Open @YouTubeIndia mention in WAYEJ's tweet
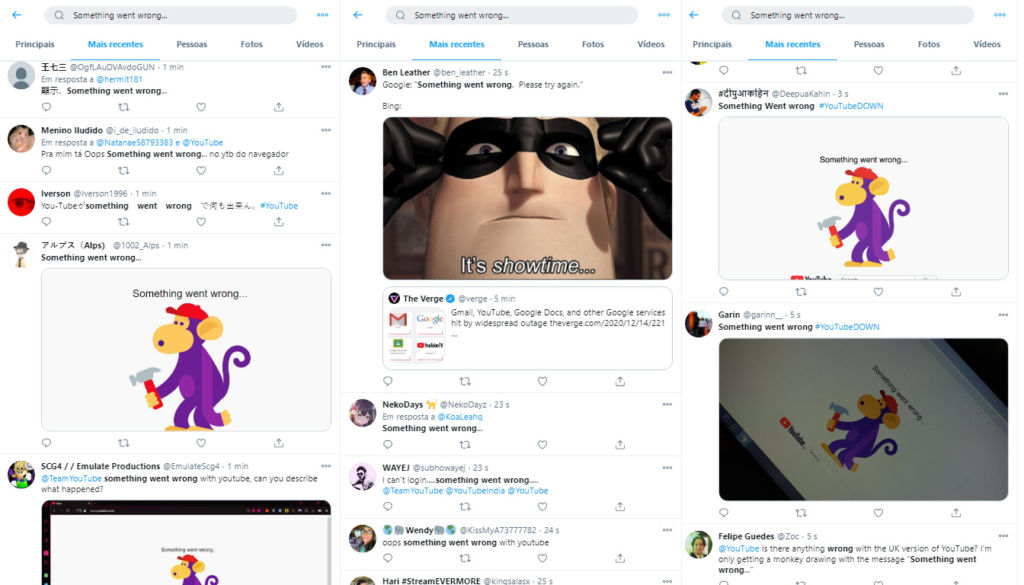Screen dimensions: 1024x585 [475, 491]
